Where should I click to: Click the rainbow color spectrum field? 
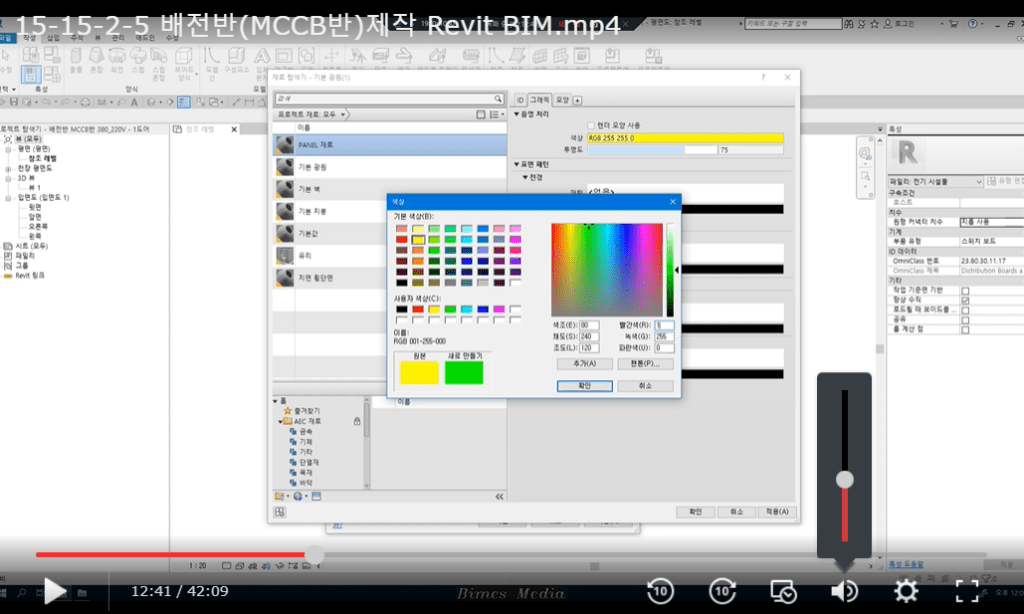607,270
